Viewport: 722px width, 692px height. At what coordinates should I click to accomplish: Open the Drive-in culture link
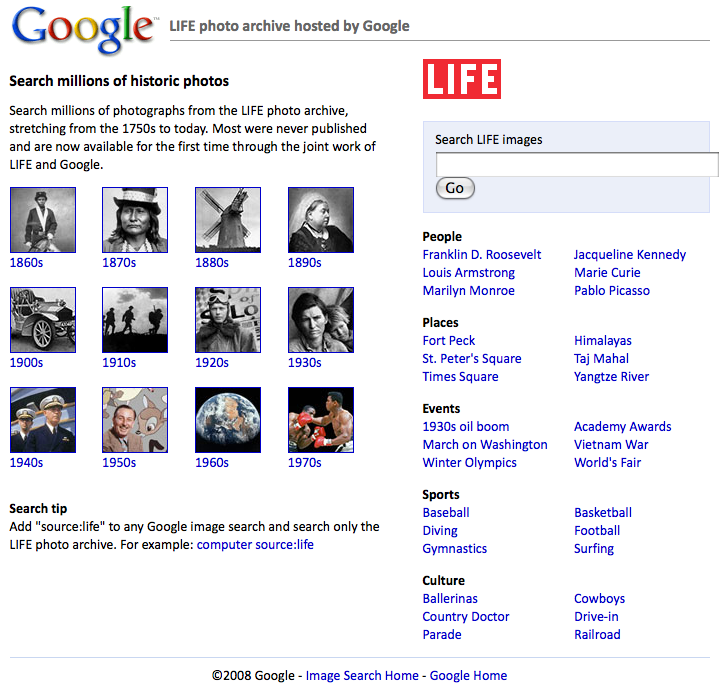pos(596,617)
